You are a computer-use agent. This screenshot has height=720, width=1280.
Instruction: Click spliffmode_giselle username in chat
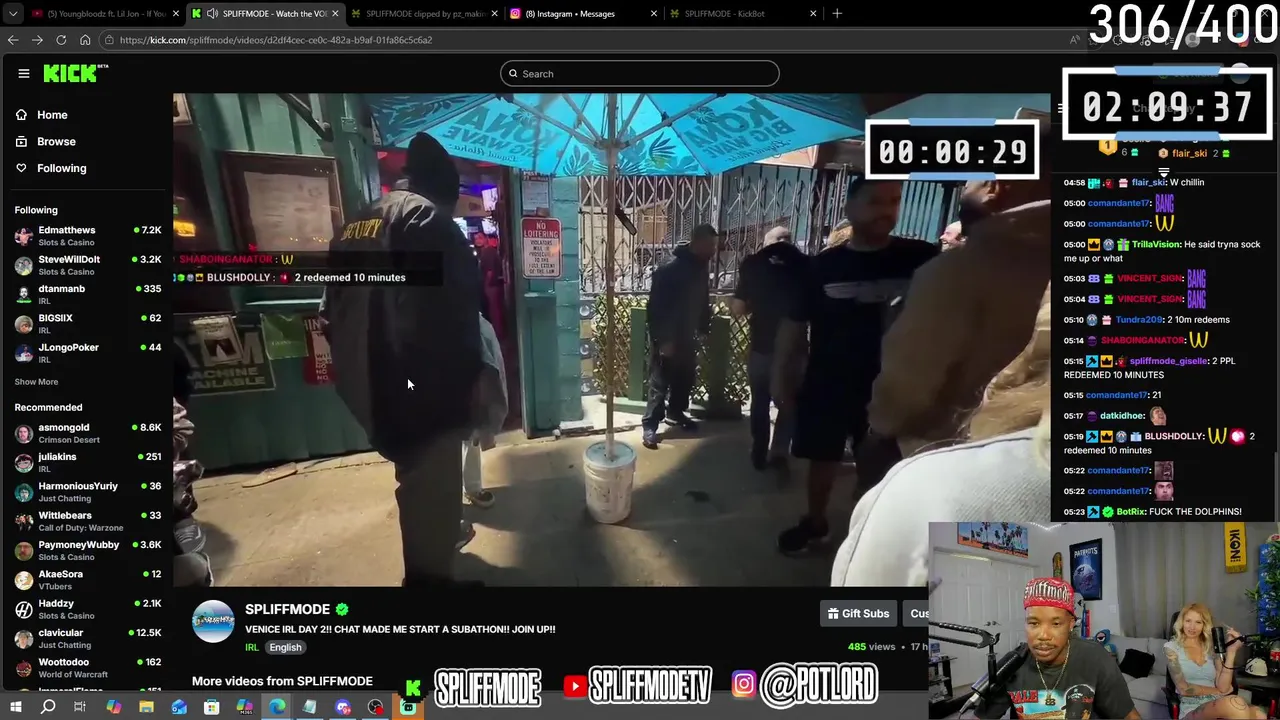[1168, 361]
